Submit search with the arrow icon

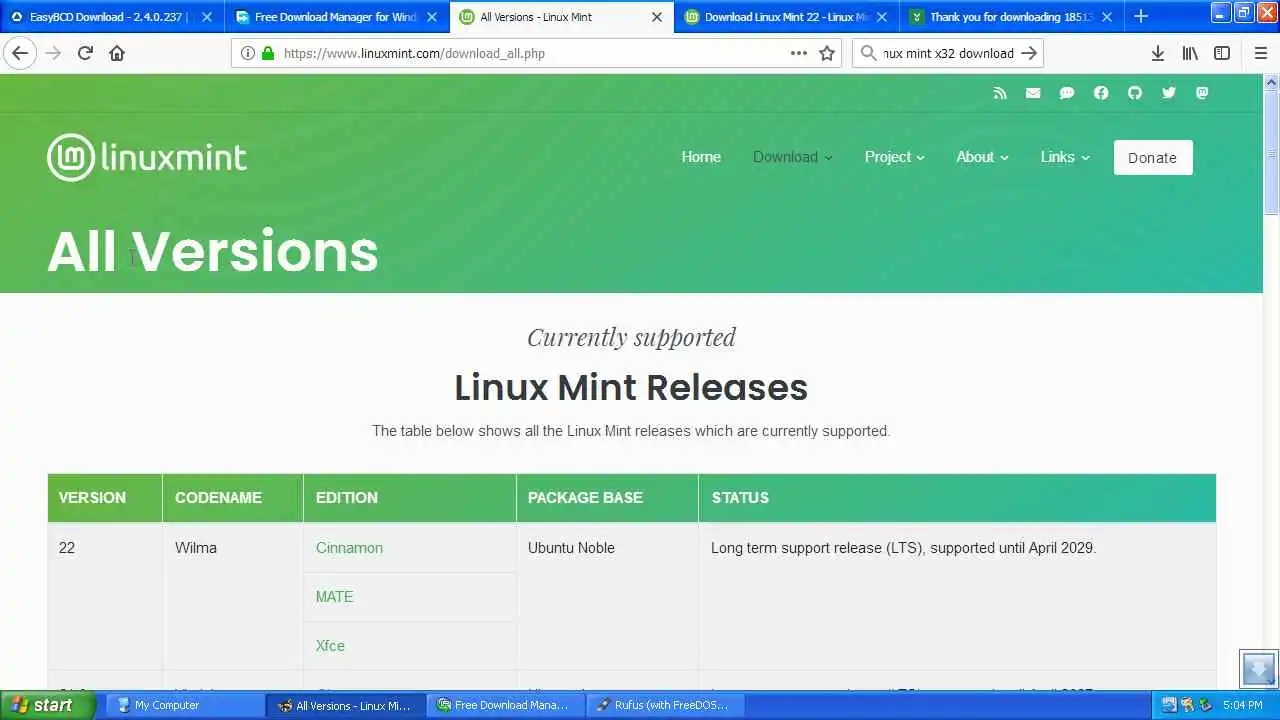[1029, 53]
